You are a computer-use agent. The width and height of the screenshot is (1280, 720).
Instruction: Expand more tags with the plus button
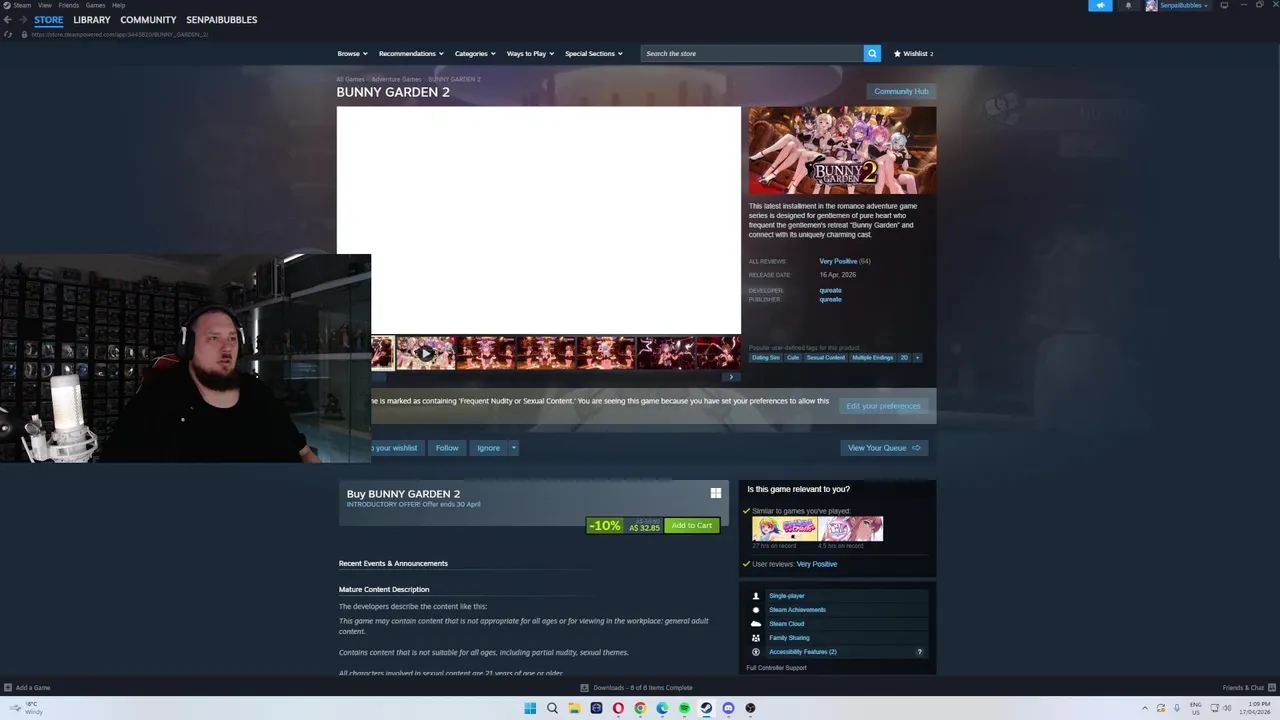[x=917, y=358]
